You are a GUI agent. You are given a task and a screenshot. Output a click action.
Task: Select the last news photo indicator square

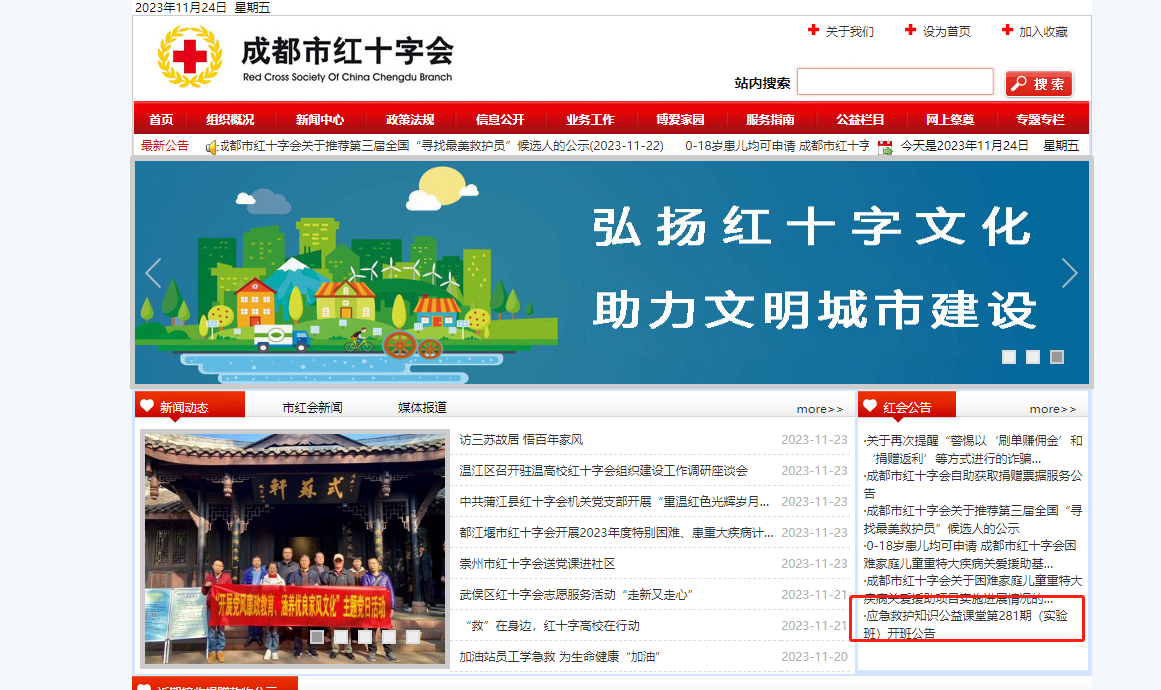(x=413, y=636)
